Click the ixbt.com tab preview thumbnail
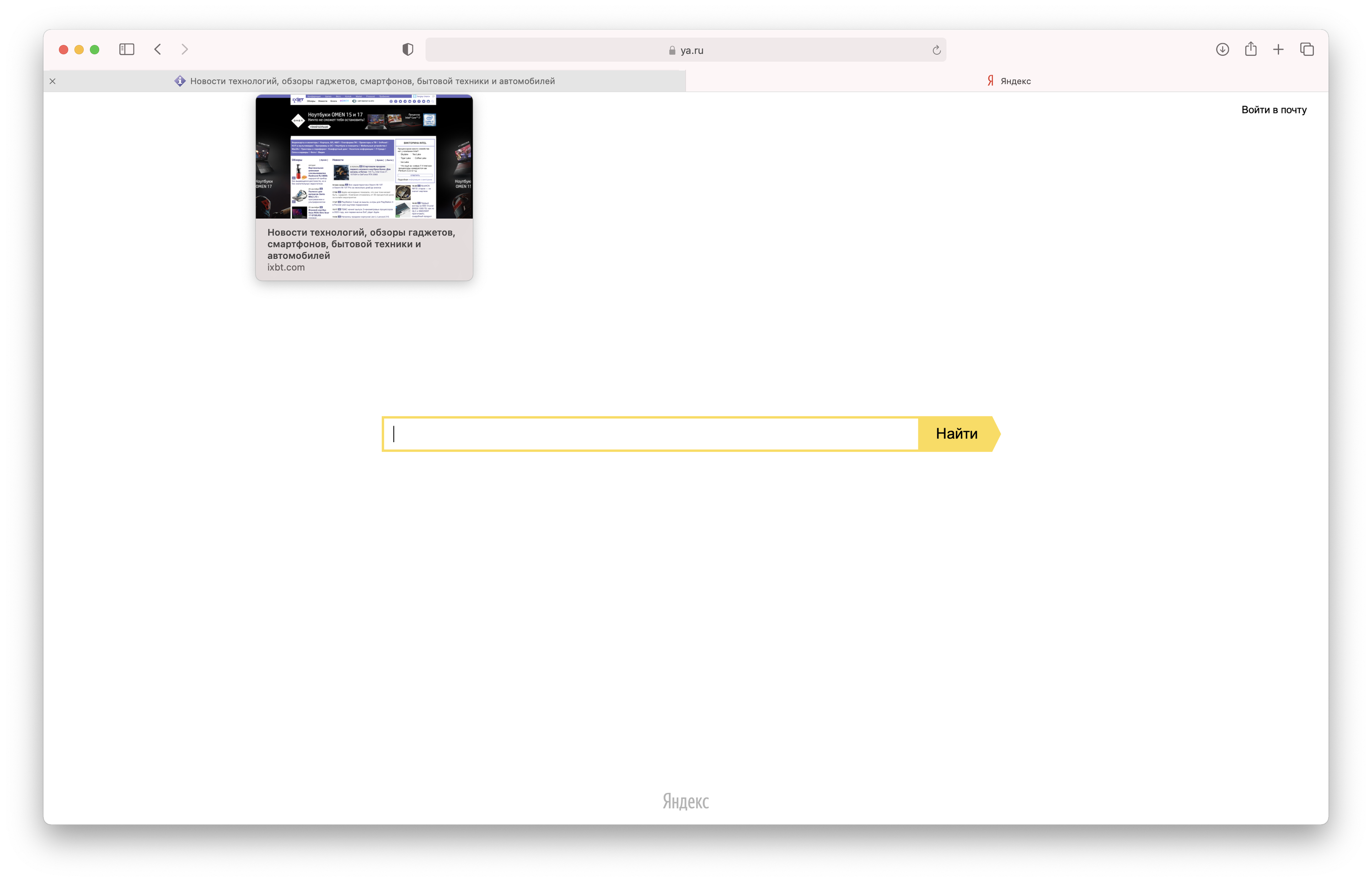Screen dimensions: 1372x882 [x=364, y=157]
